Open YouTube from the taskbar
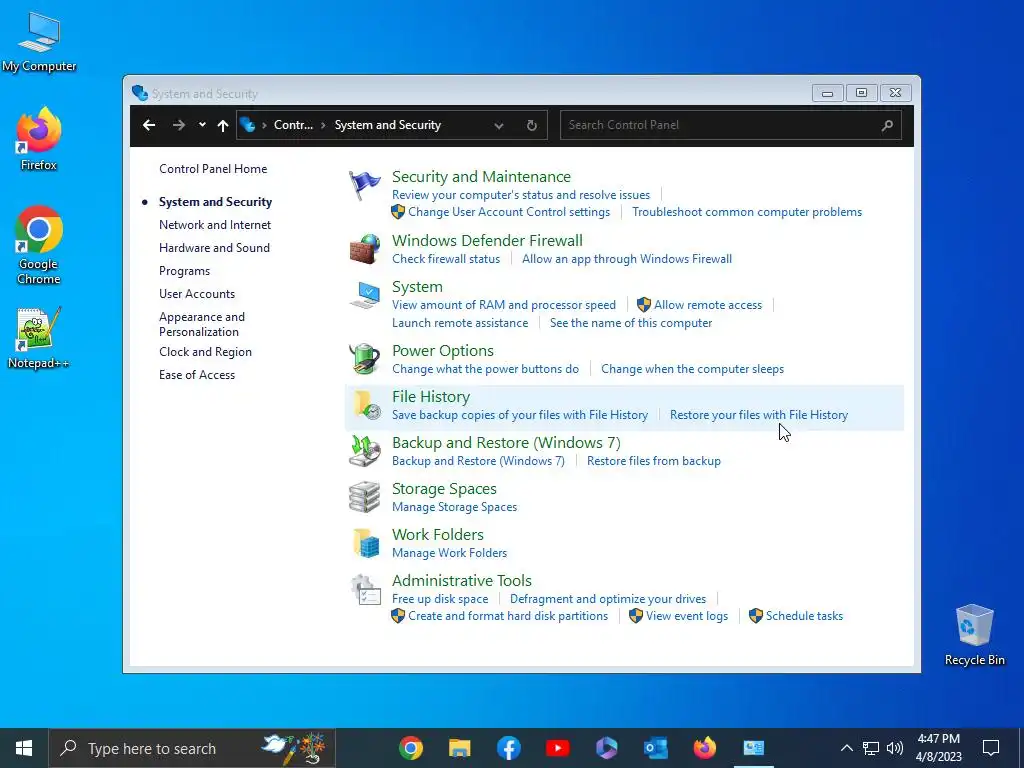Screen dimensions: 1024x768 558,748
